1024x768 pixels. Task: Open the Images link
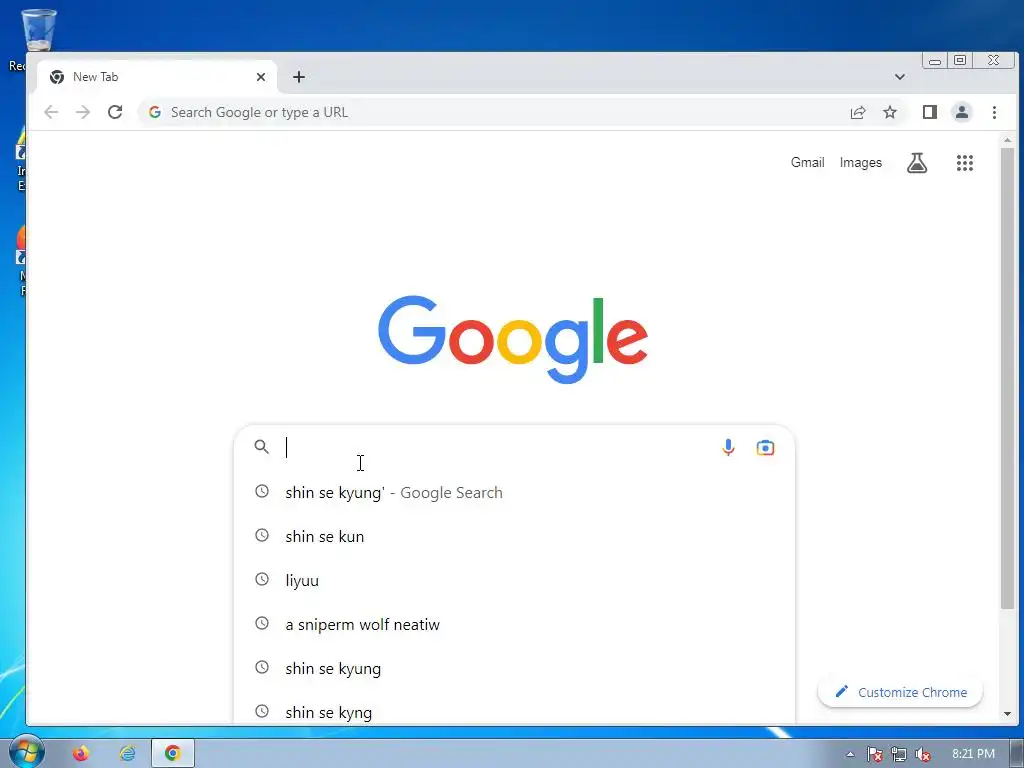860,163
